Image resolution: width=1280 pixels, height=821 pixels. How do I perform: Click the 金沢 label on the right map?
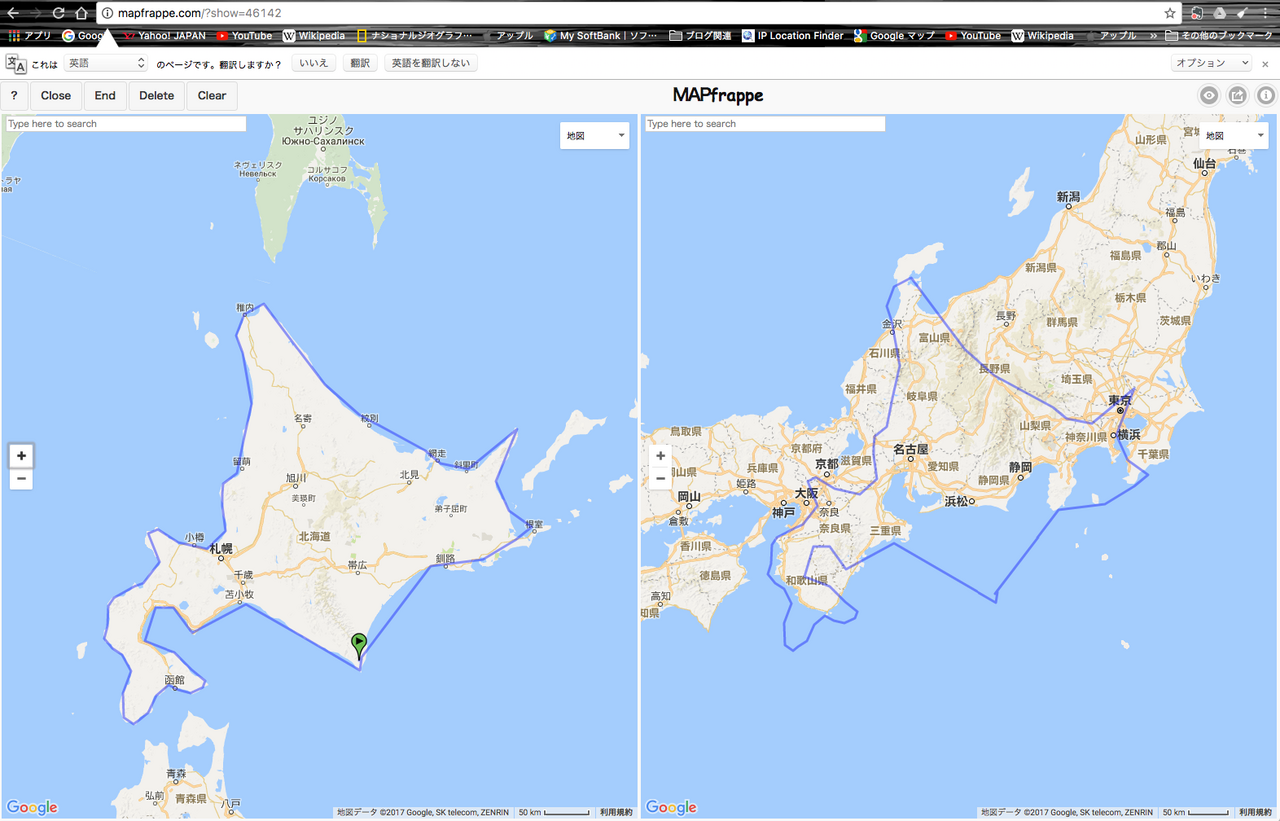point(892,324)
